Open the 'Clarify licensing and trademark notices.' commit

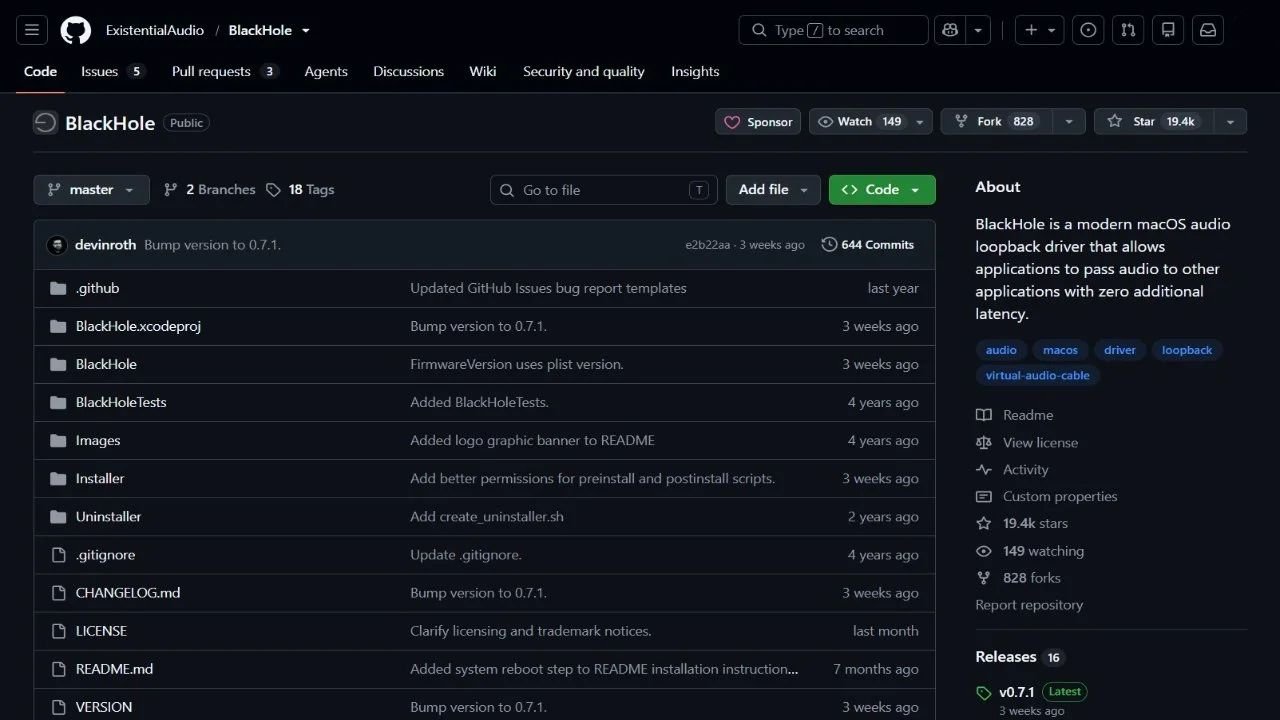tap(530, 631)
